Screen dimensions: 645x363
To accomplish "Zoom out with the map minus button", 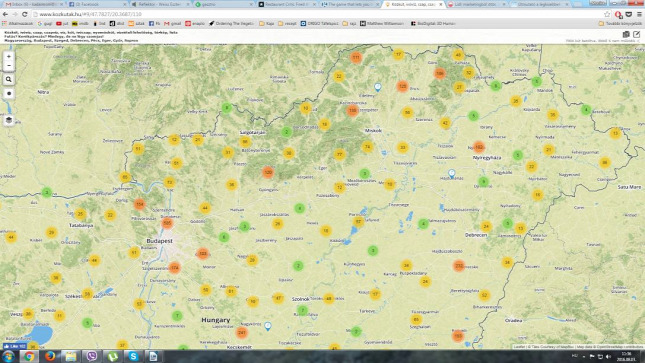I will pyautogui.click(x=9, y=66).
